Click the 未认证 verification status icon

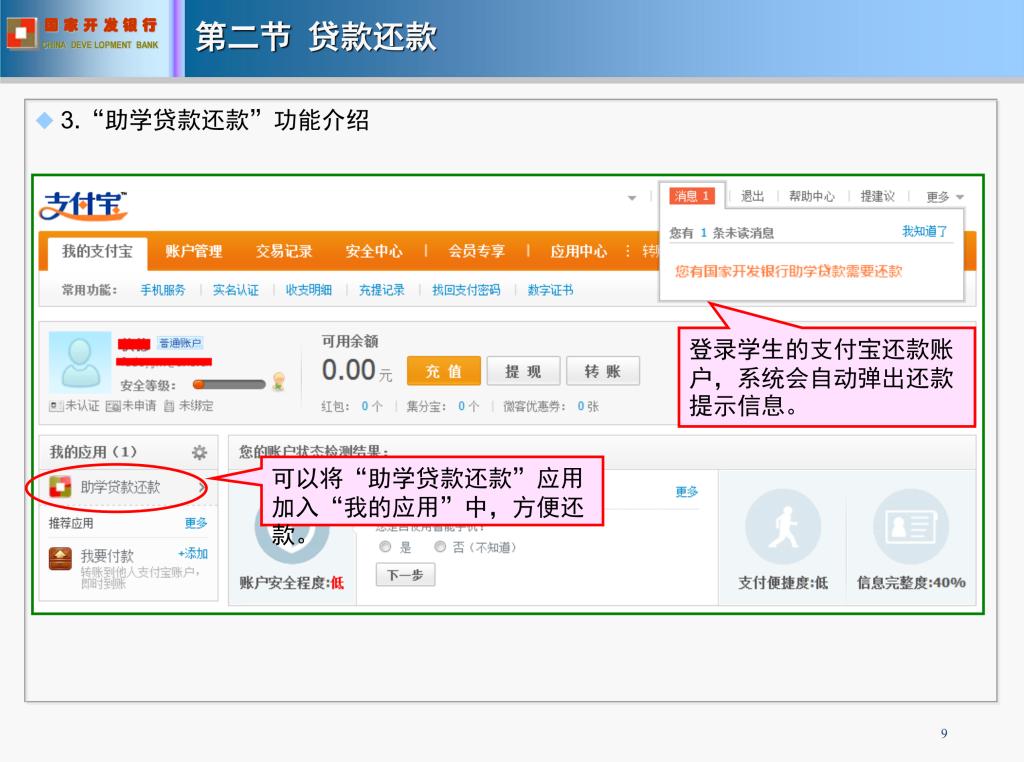point(57,406)
